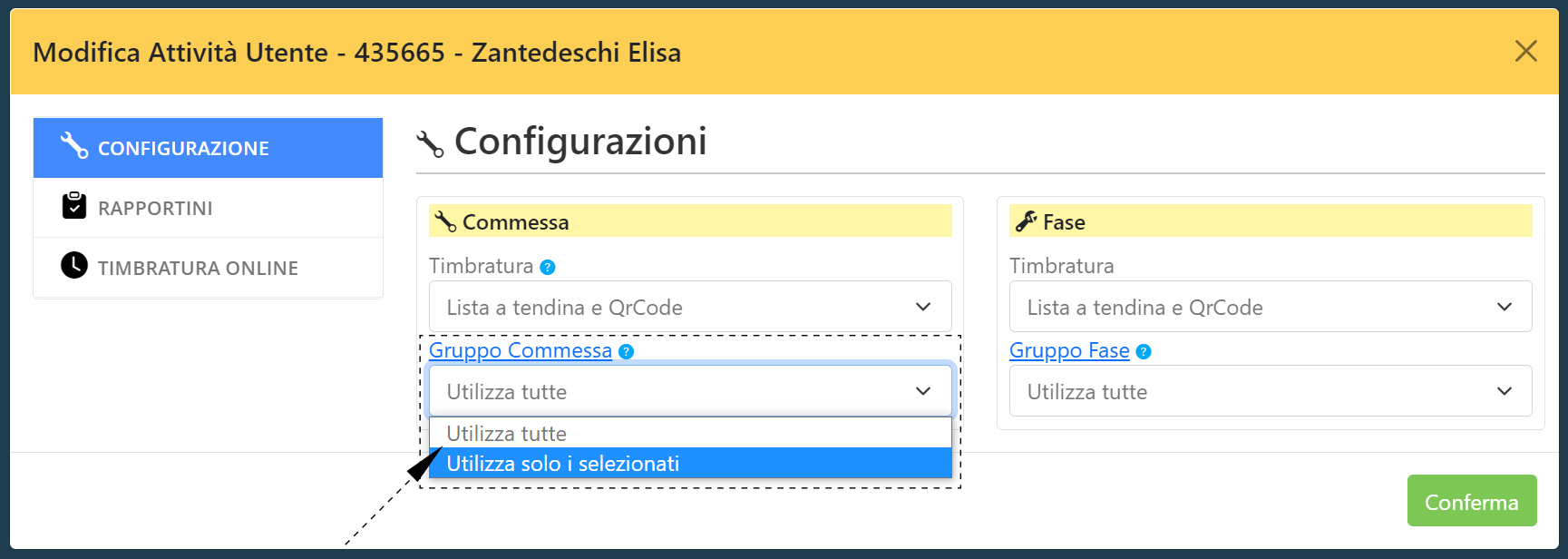Click the wrench icon in the Configurazione tab
The image size is (1568, 559).
(x=74, y=145)
